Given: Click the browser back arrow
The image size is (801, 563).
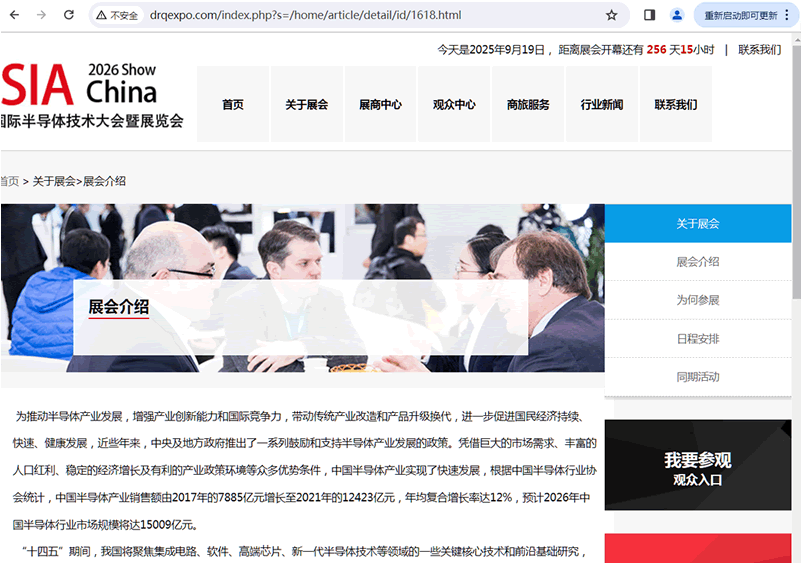Looking at the screenshot, I should click(13, 15).
